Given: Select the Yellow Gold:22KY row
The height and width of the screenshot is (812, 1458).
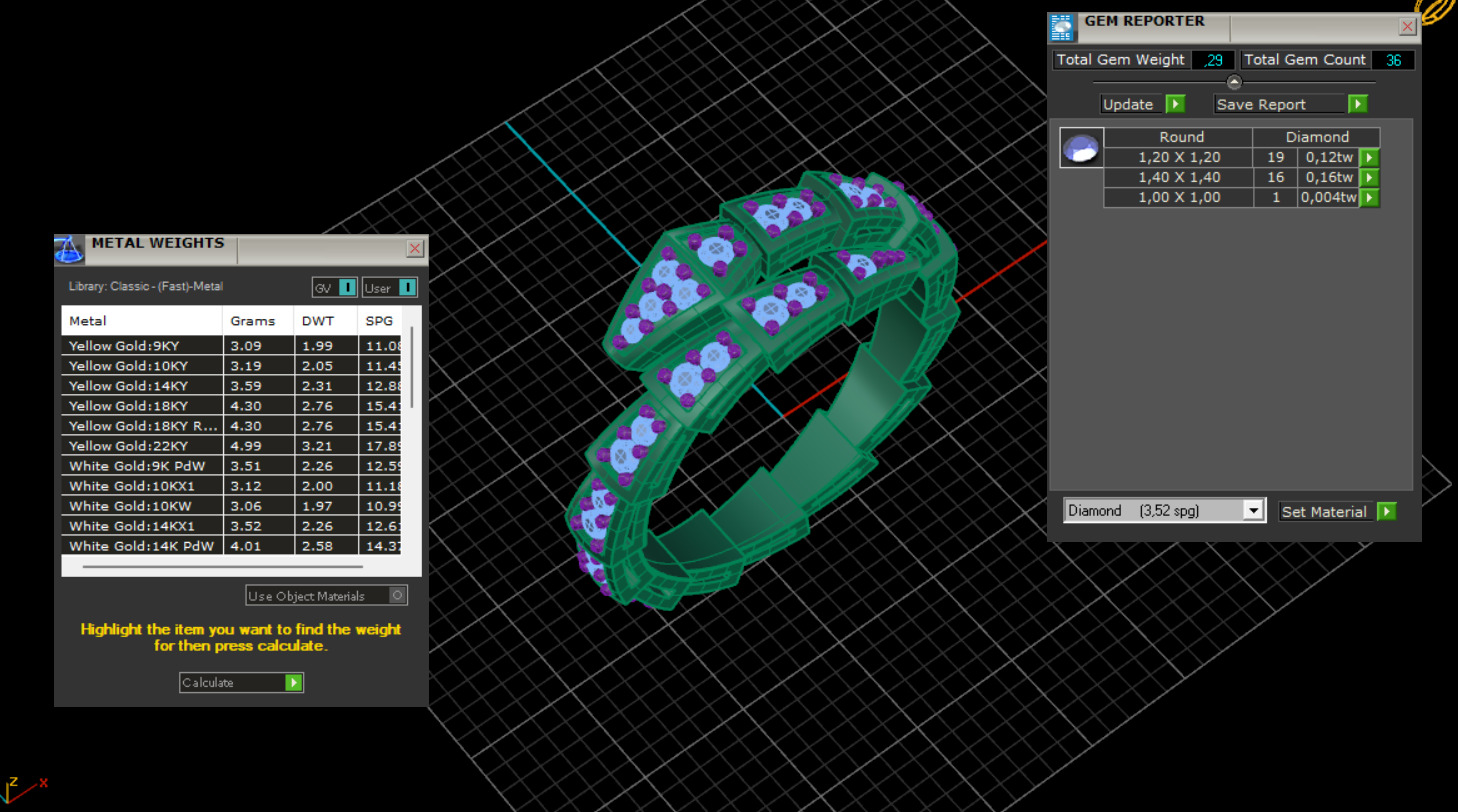Looking at the screenshot, I should (232, 446).
